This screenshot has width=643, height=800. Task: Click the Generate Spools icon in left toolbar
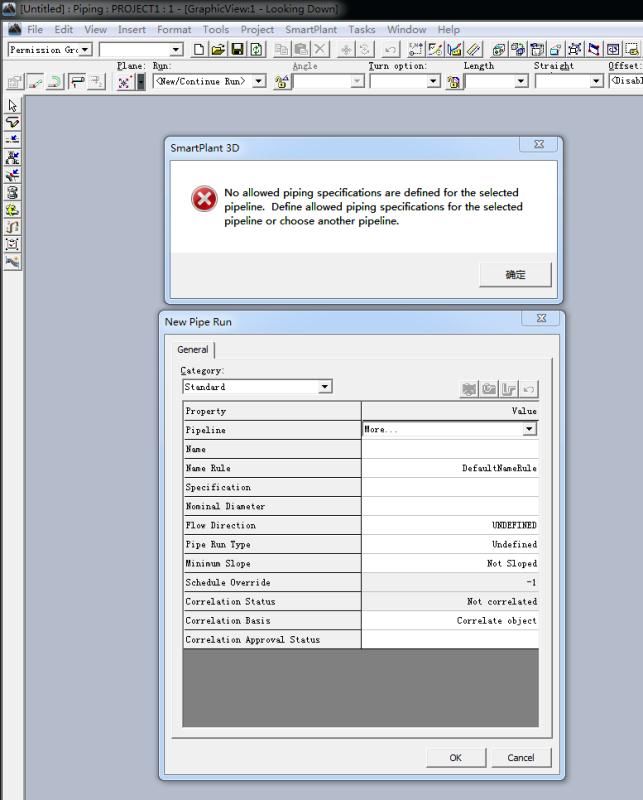[x=13, y=192]
